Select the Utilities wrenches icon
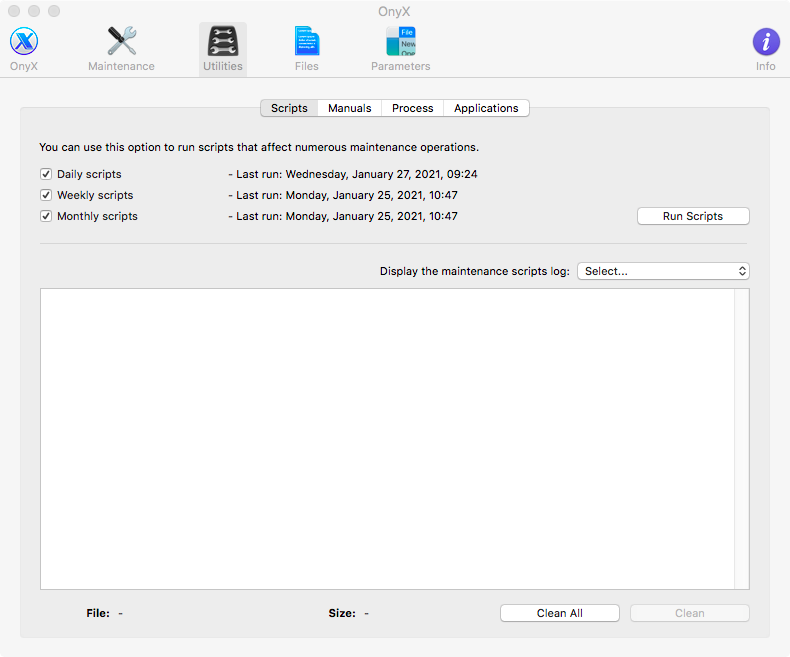 tap(223, 41)
